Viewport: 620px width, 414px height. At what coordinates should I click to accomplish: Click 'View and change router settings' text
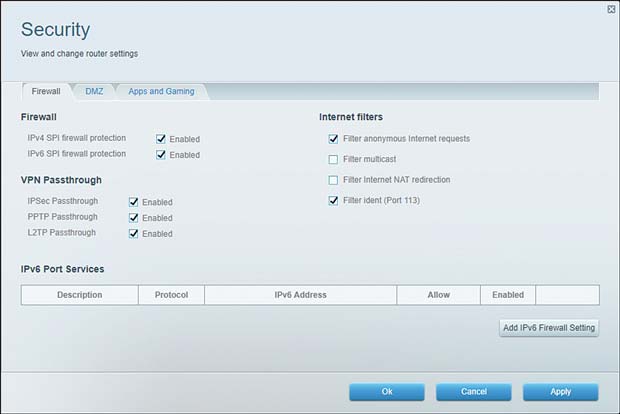79,53
